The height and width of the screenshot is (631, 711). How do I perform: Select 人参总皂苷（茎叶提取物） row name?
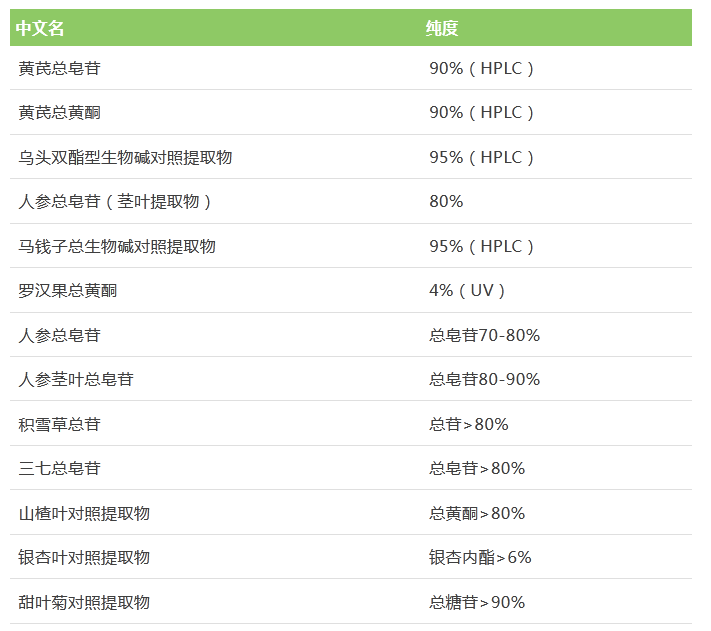(x=116, y=202)
